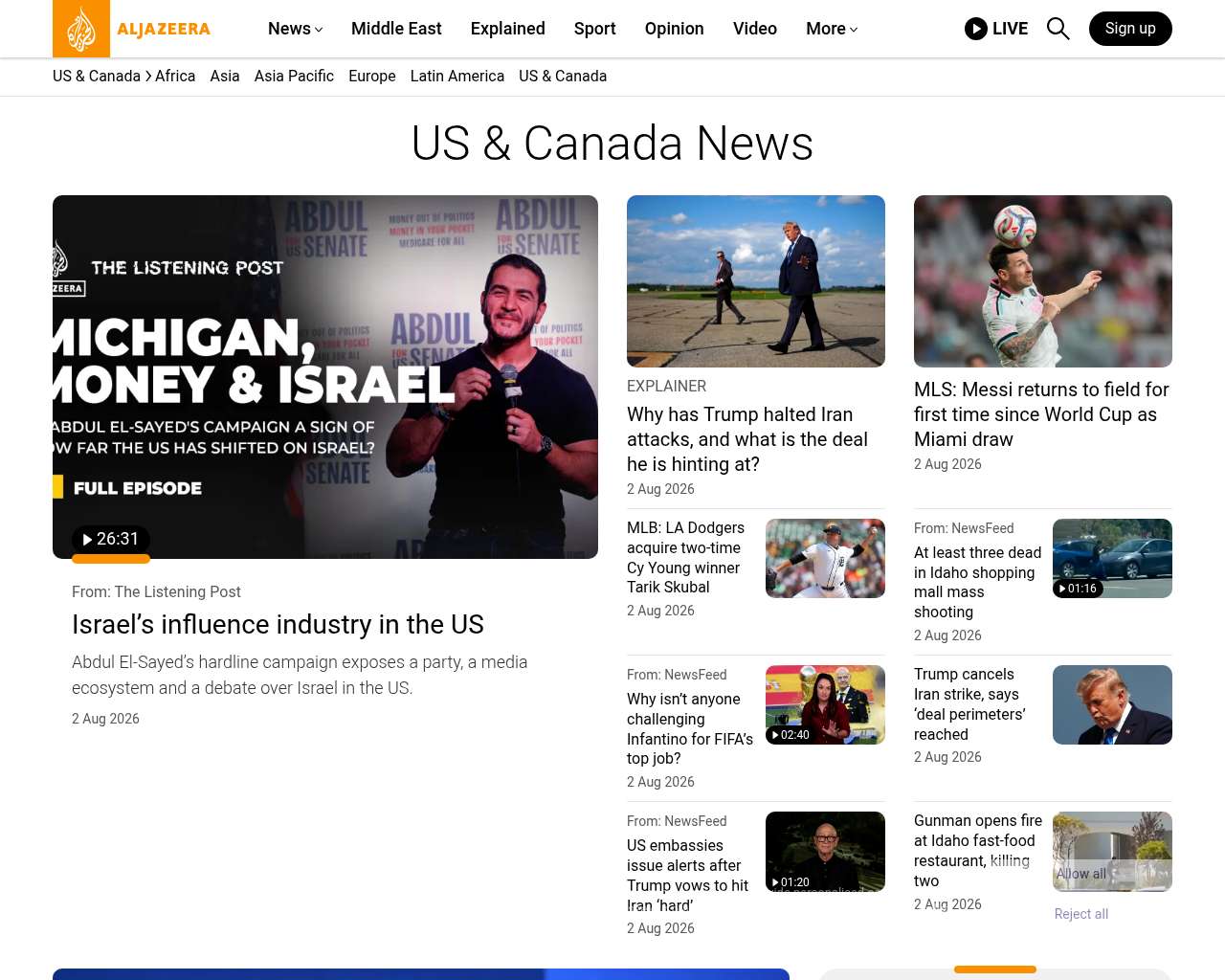Screen dimensions: 1225x980
Task: Click the Messi heading ball thumbnail
Action: [1043, 281]
